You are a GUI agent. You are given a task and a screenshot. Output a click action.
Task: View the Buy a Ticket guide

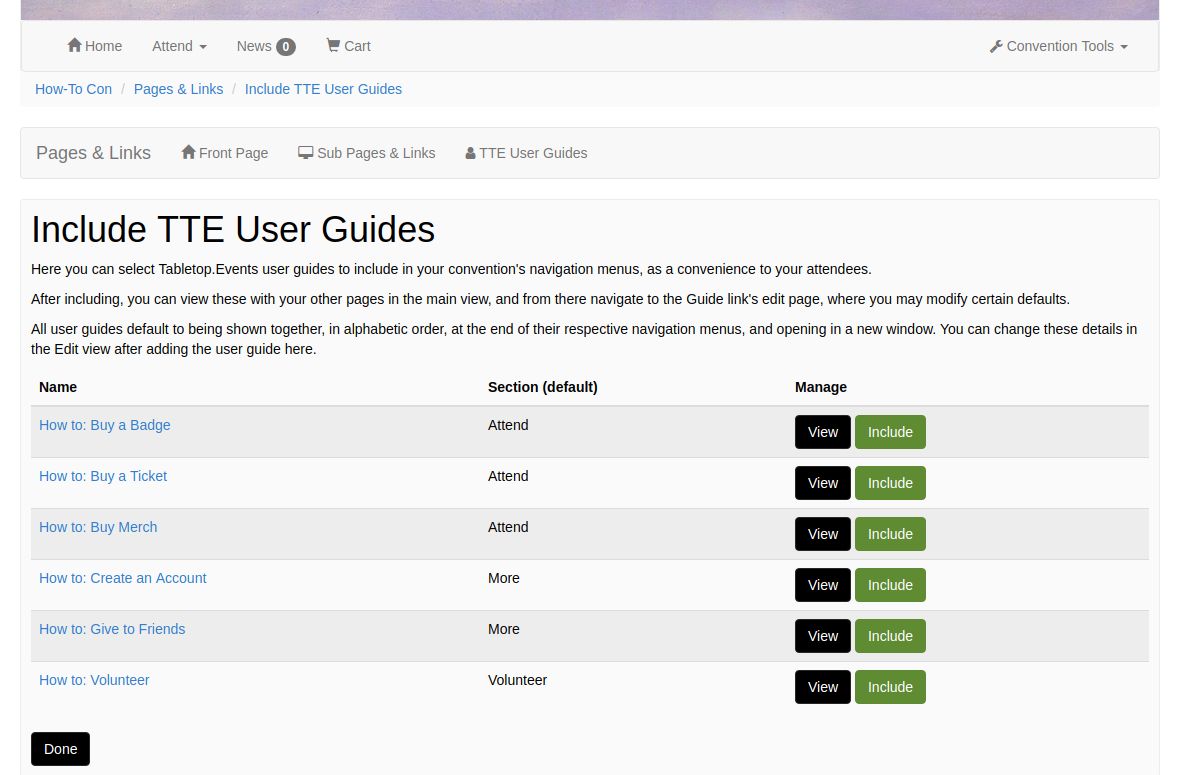tap(822, 483)
